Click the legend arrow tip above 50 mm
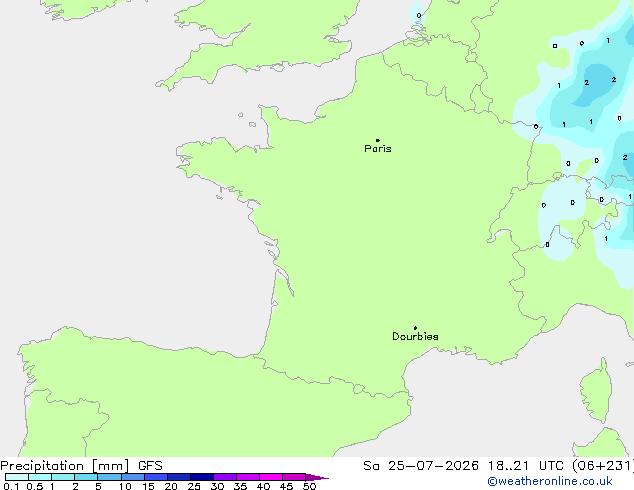 [317, 477]
